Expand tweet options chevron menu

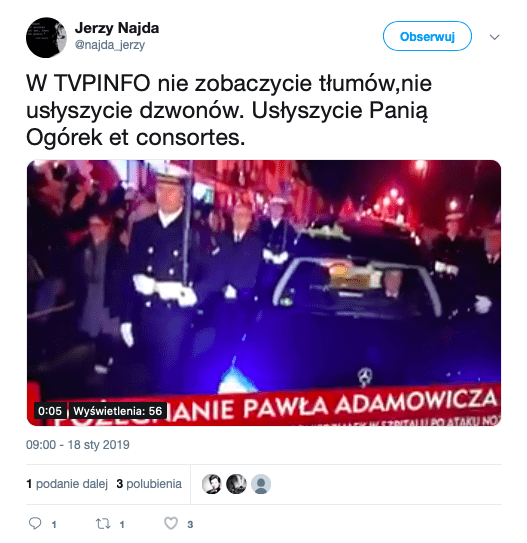click(494, 37)
